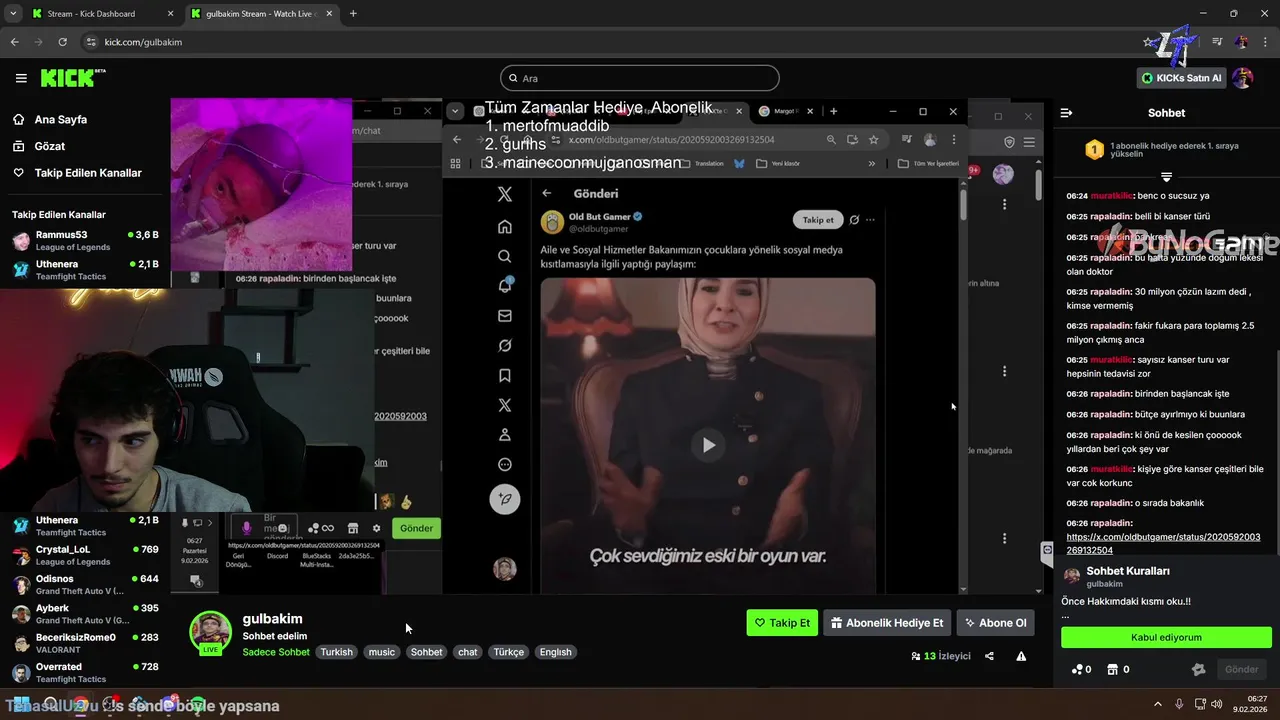The height and width of the screenshot is (720, 1280).
Task: Click the Sohbet tag chip
Action: (426, 652)
